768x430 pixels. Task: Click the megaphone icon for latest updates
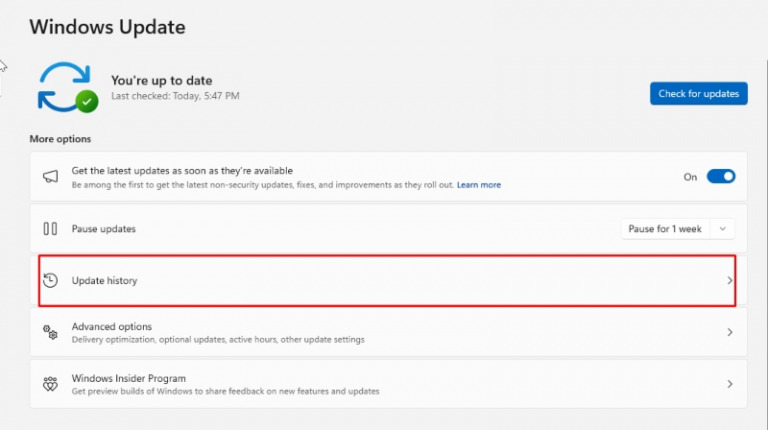pos(50,177)
